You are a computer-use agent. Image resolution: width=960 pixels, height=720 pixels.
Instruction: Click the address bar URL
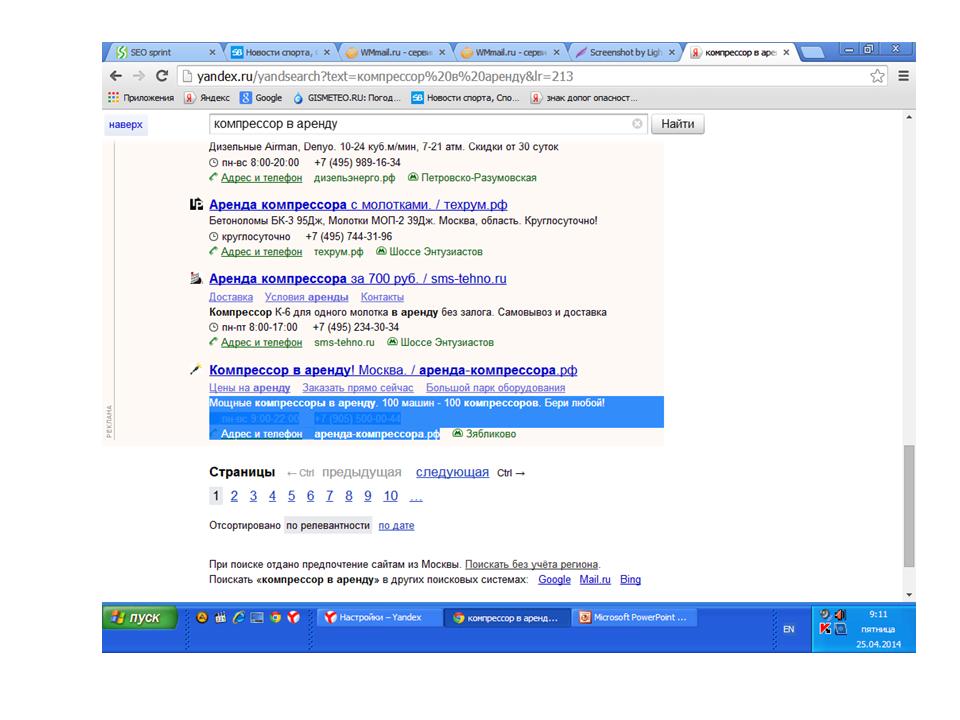point(385,77)
